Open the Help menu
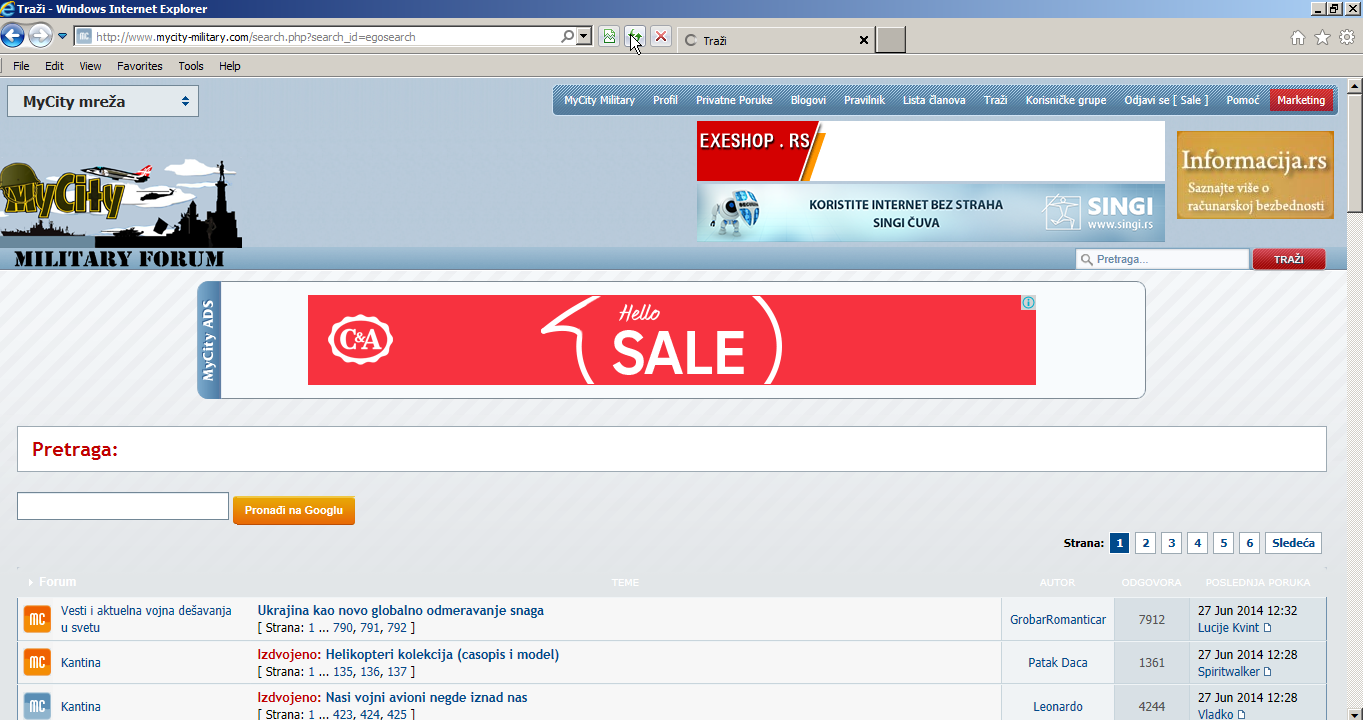The image size is (1363, 720). click(230, 66)
